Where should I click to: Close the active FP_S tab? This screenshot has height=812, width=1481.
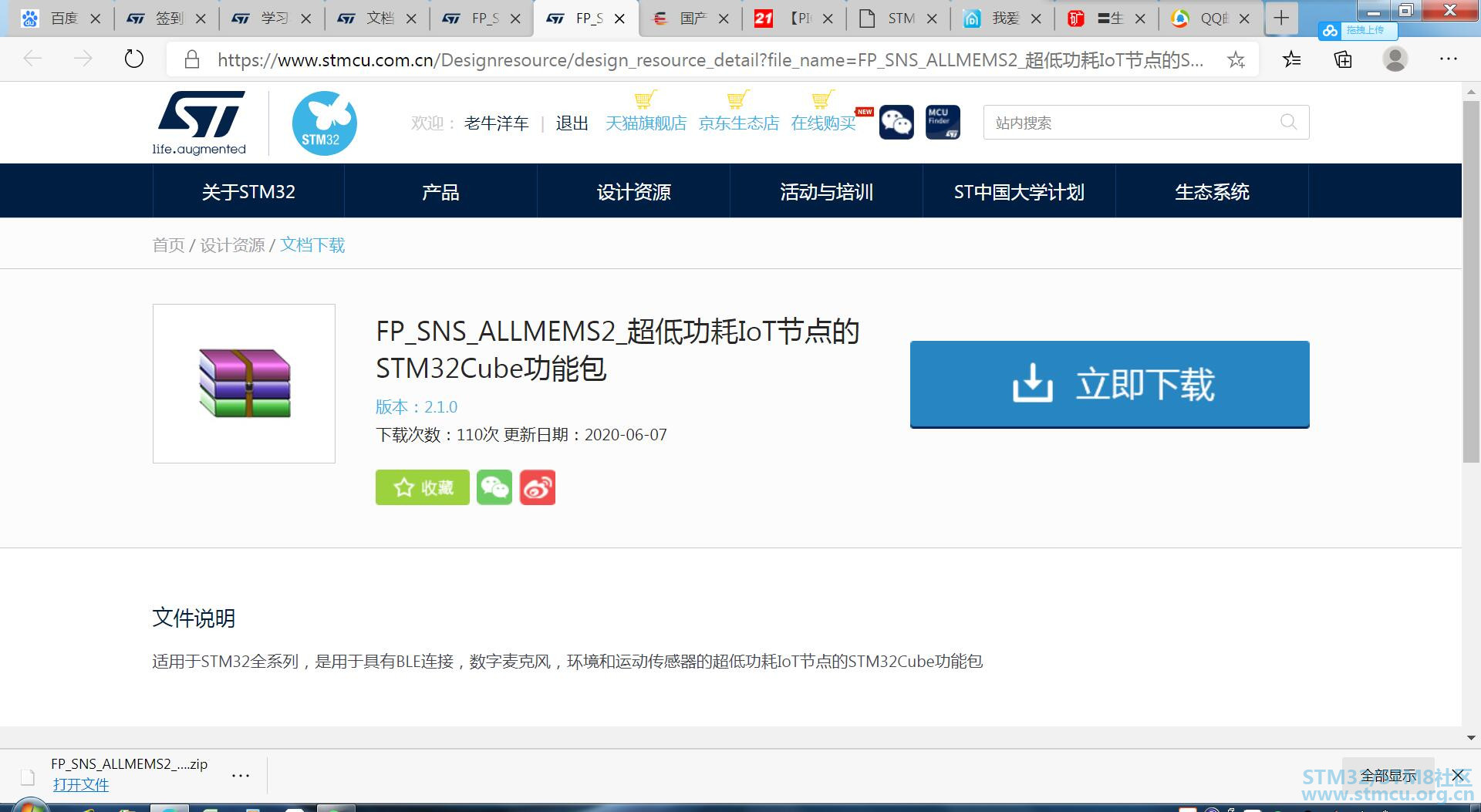pos(619,19)
